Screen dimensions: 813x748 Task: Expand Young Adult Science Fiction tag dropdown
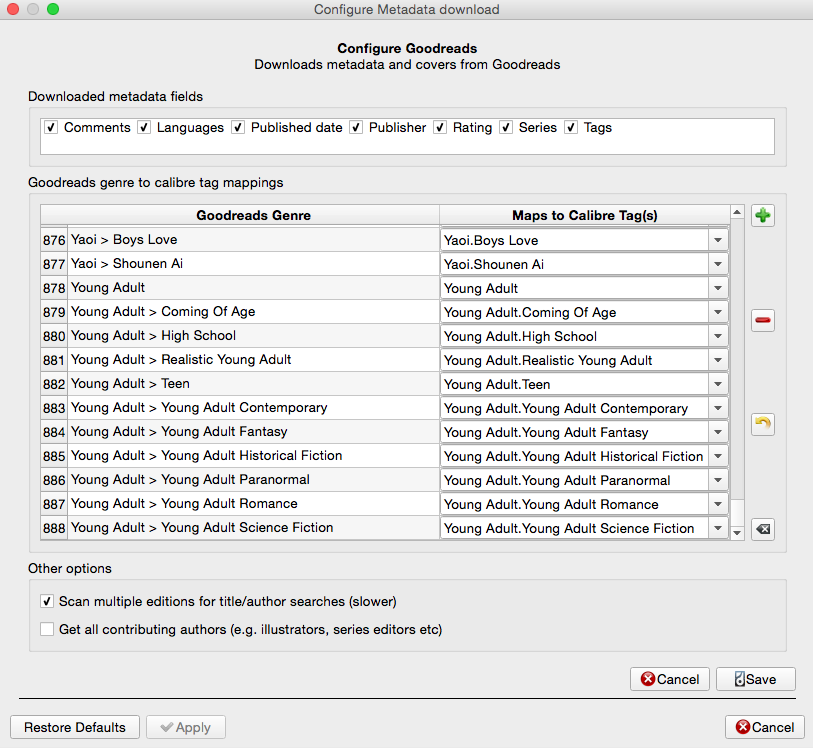click(718, 528)
